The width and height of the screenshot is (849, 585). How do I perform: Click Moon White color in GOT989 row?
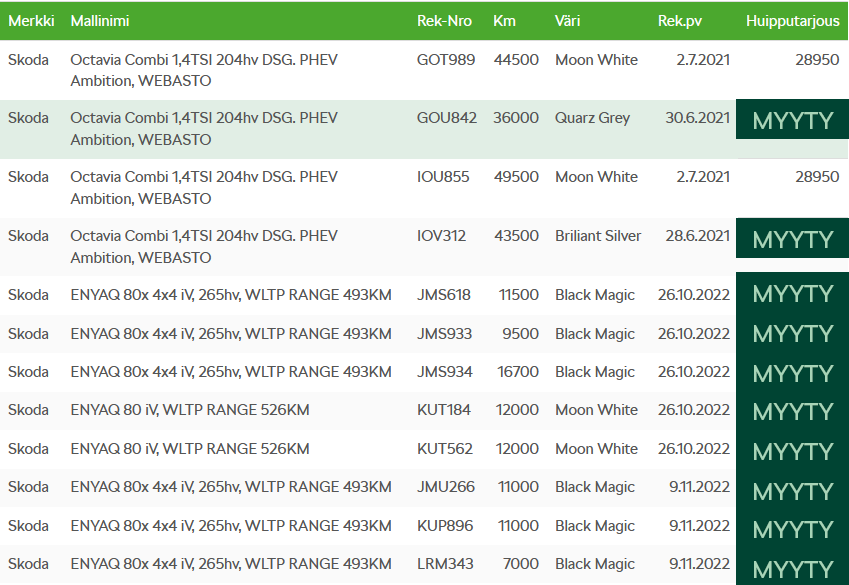[596, 60]
